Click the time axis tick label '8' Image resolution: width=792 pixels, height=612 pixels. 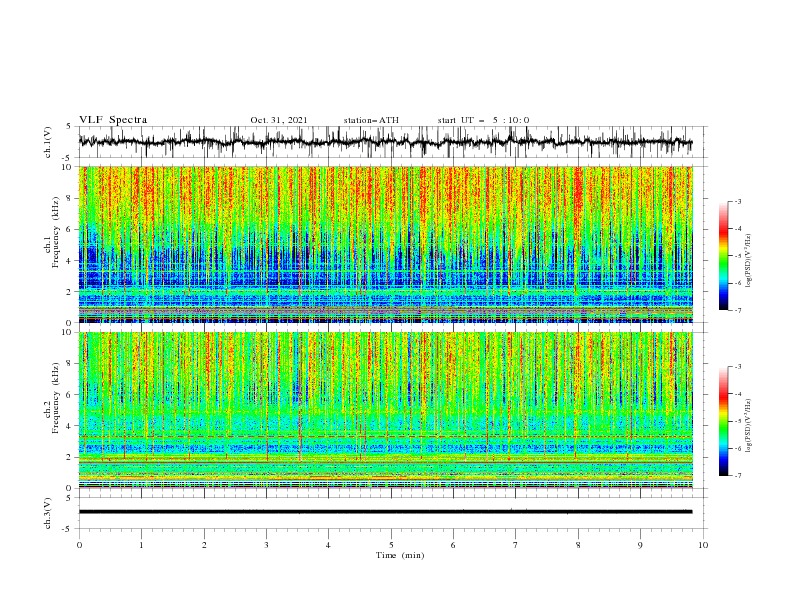click(x=578, y=545)
